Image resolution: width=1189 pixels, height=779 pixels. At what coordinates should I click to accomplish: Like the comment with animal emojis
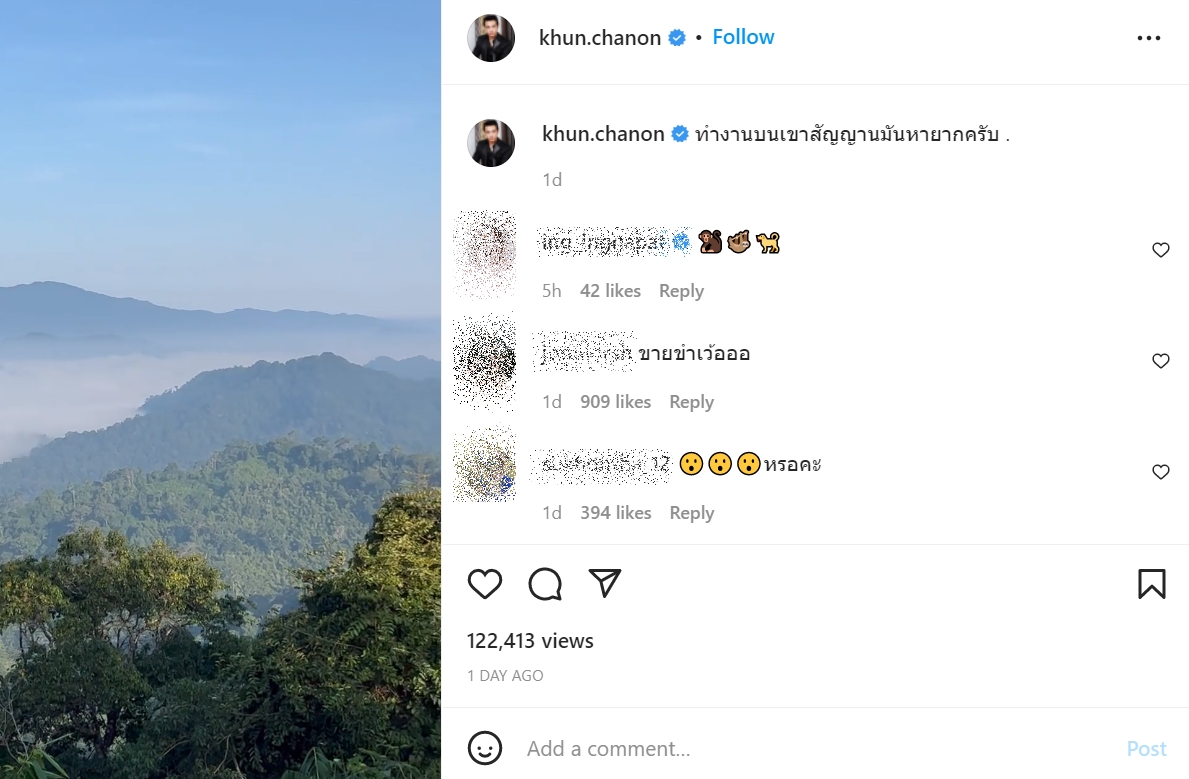point(1160,250)
